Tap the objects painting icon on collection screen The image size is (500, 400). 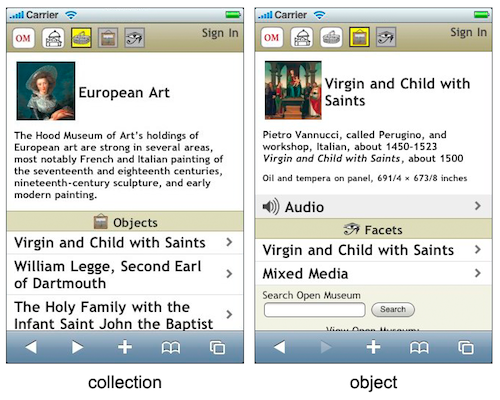pos(108,38)
